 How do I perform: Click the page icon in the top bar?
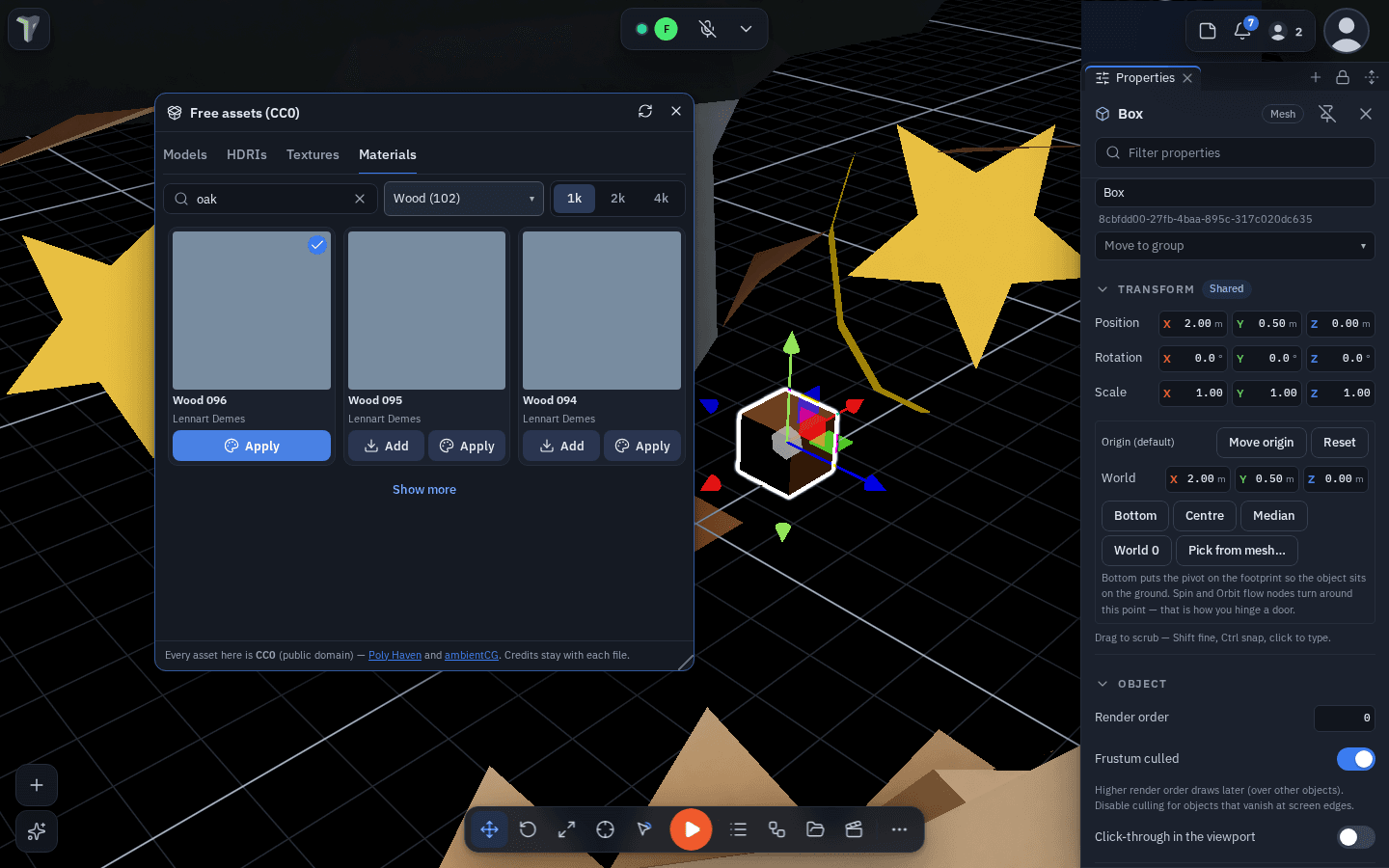tap(1208, 31)
